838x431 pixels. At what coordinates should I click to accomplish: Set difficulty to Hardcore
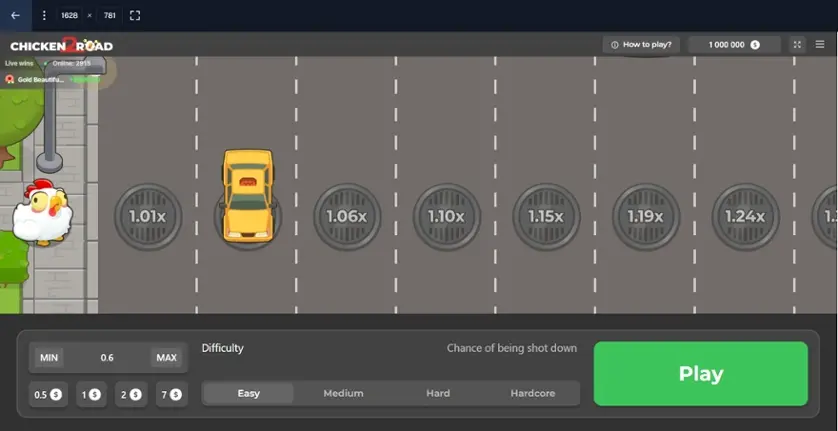tap(532, 393)
